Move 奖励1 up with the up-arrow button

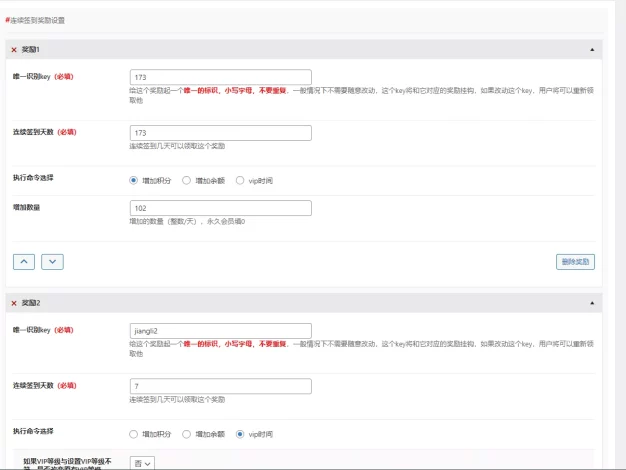24,261
